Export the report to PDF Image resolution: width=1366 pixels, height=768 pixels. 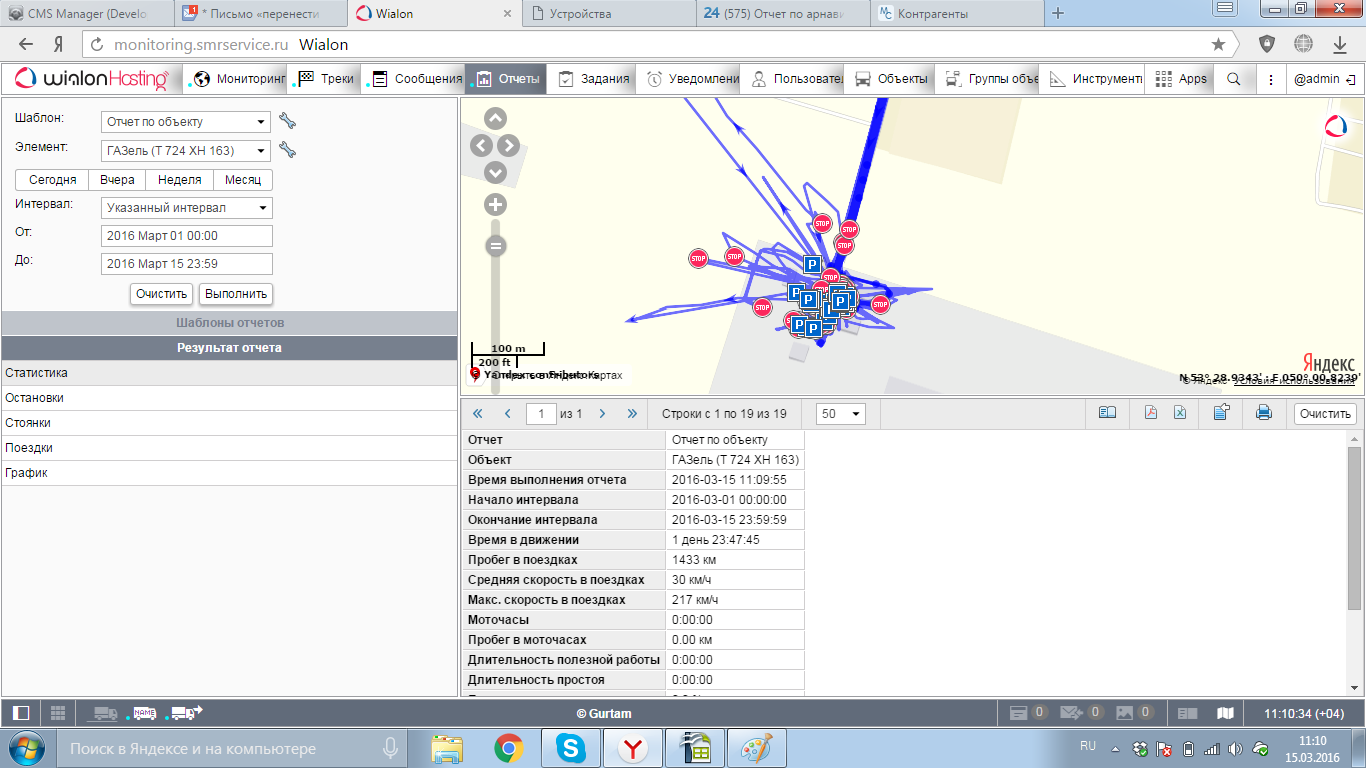1151,413
